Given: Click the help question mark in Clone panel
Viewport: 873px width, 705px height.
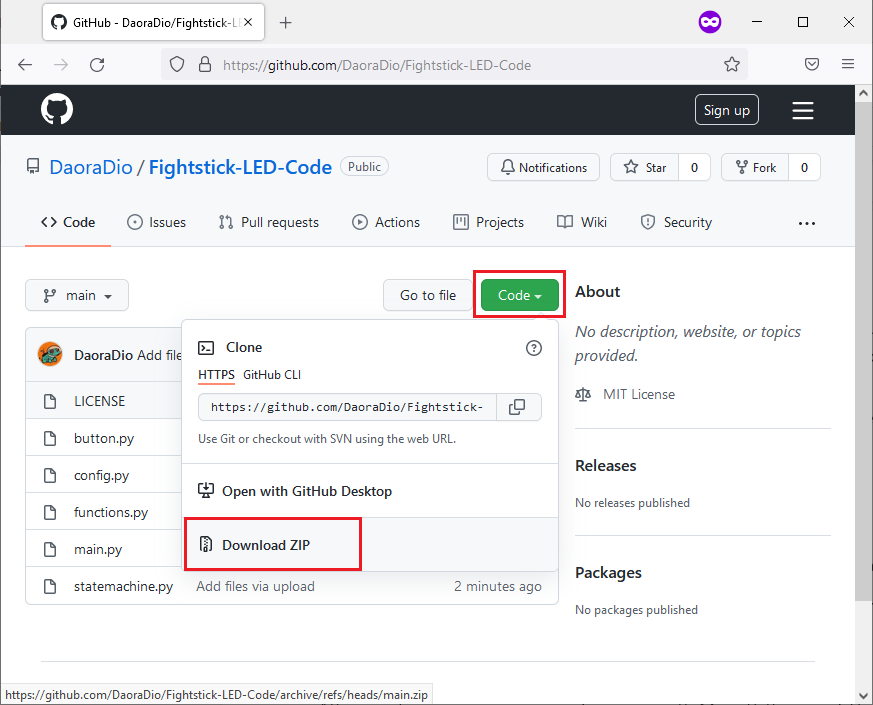Looking at the screenshot, I should pyautogui.click(x=534, y=348).
